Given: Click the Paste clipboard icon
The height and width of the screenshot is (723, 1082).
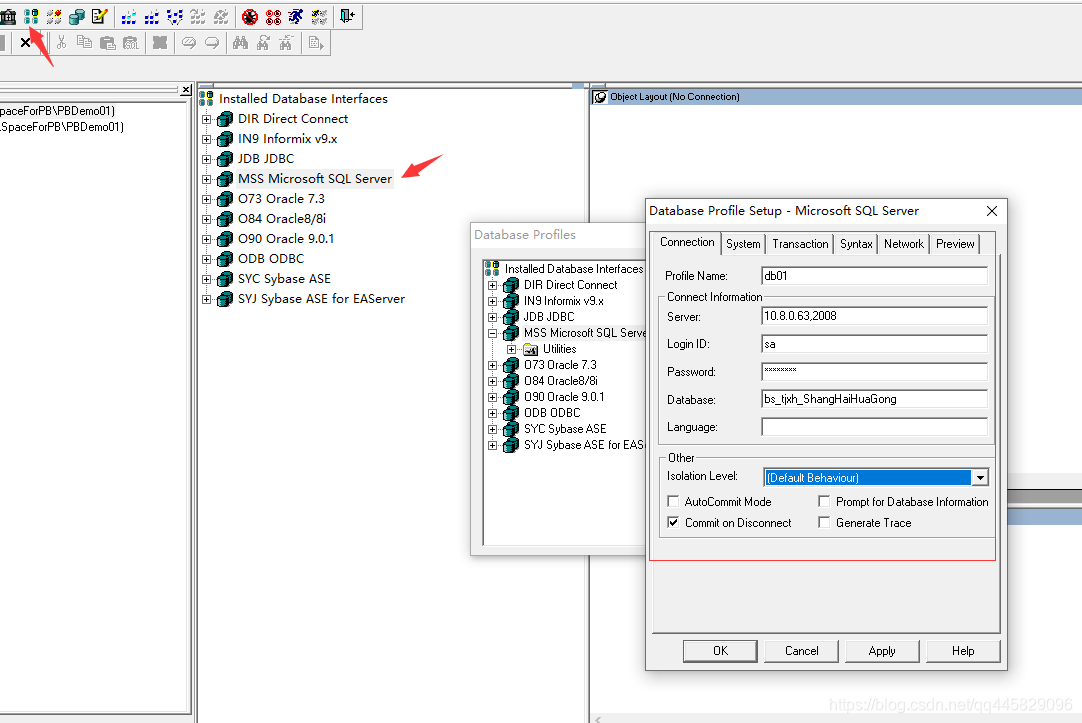Looking at the screenshot, I should click(x=108, y=43).
